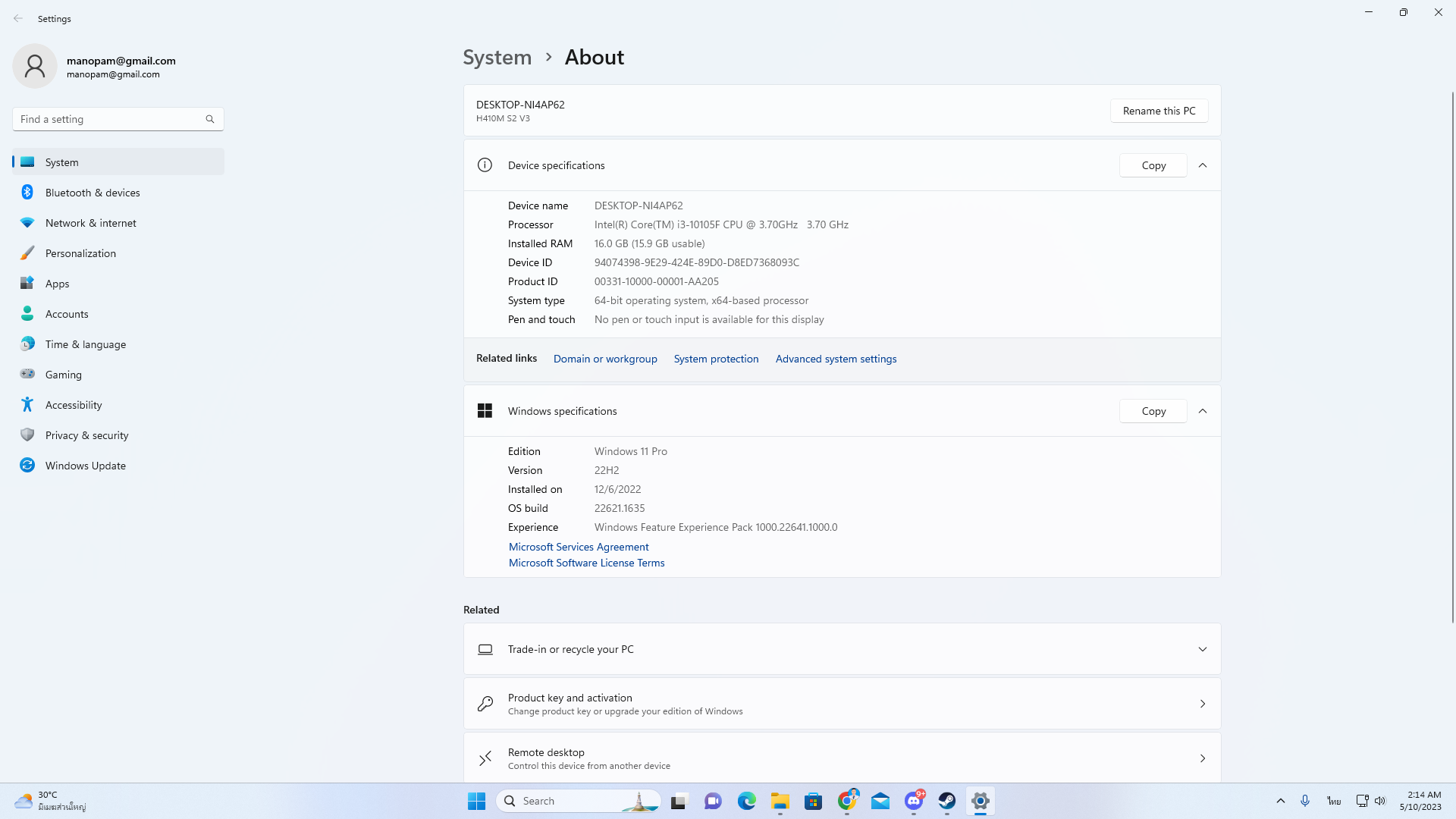Viewport: 1456px width, 819px height.
Task: Open Discord from taskbar
Action: tap(914, 801)
